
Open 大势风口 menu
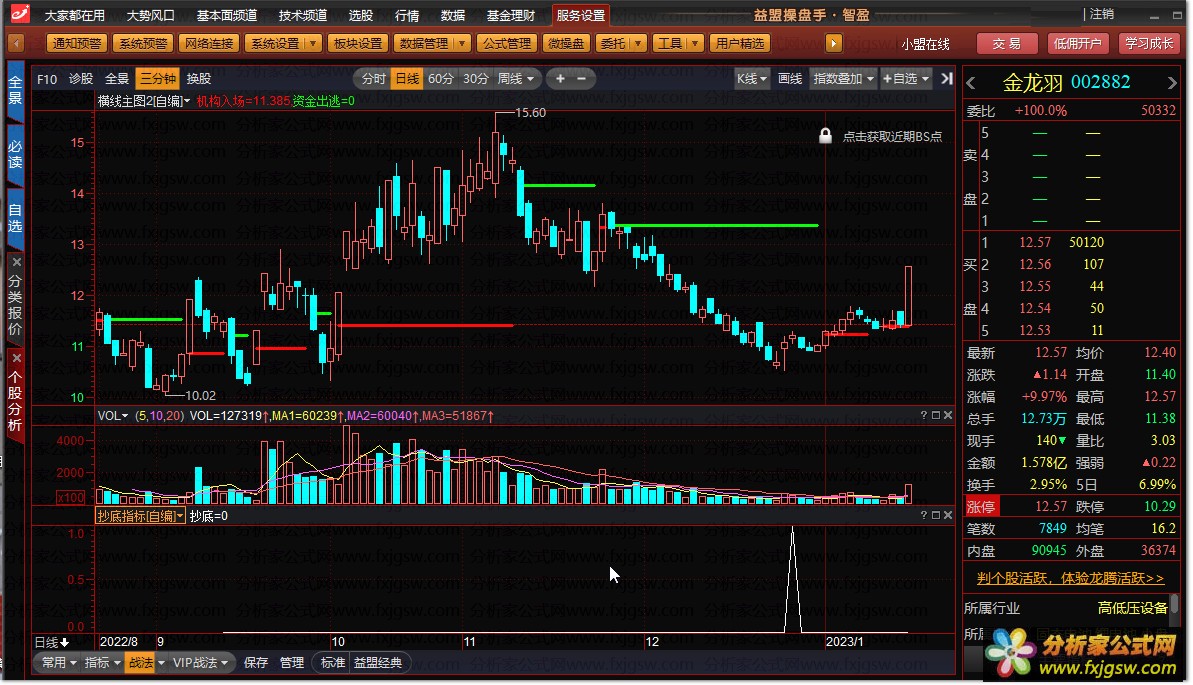coord(150,14)
